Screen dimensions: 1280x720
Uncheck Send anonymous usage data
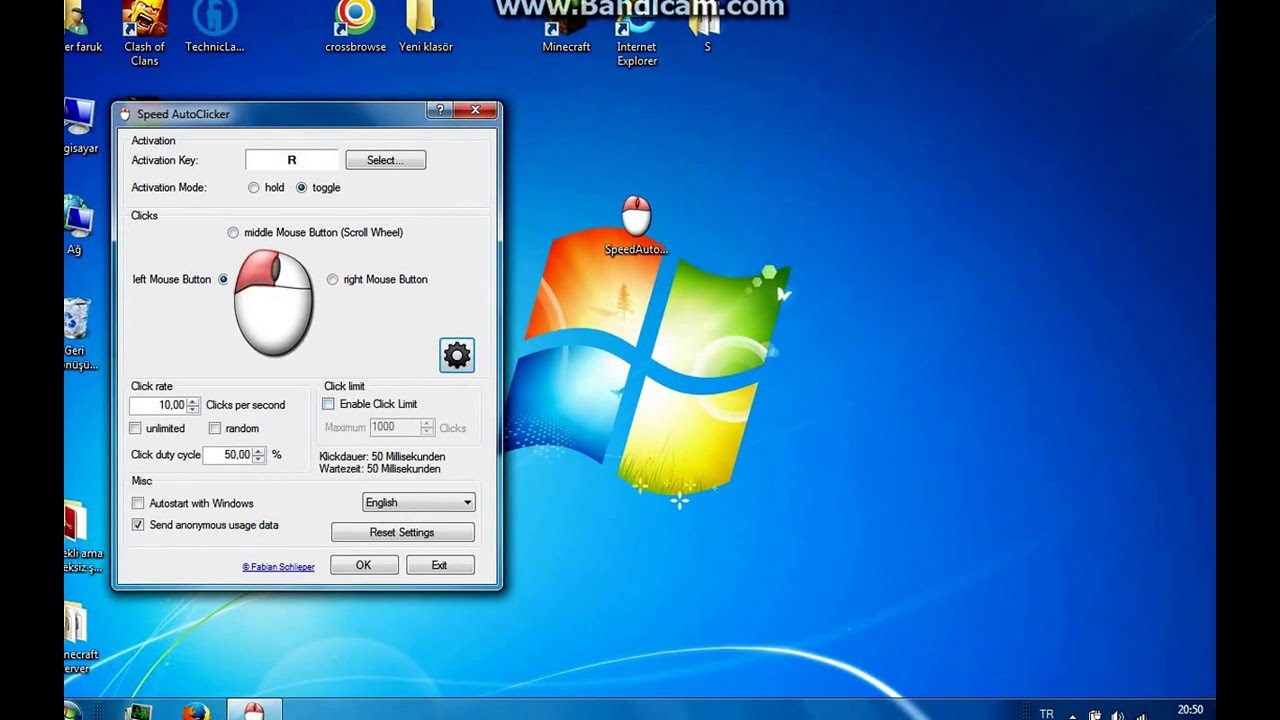(x=138, y=524)
